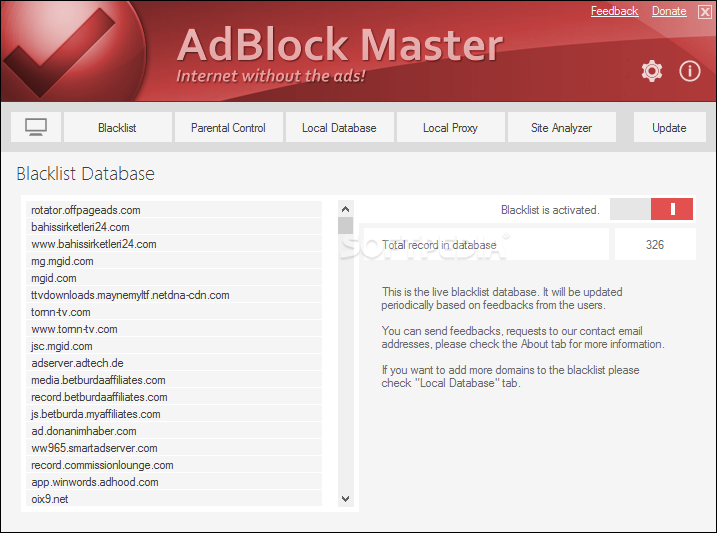Open the Site Analyzer tab
Image resolution: width=717 pixels, height=533 pixels.
[562, 127]
